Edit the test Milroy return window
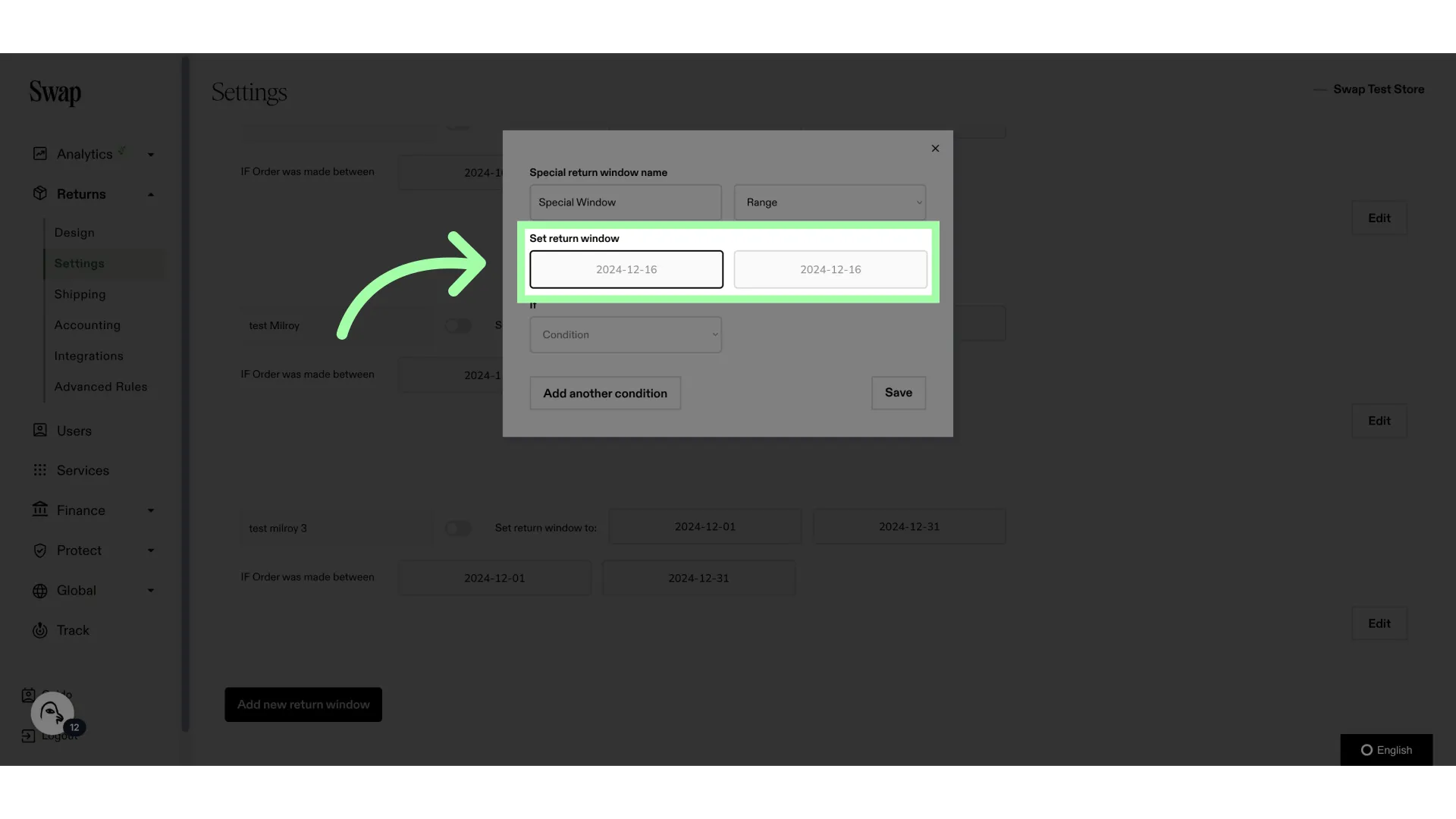This screenshot has height=819, width=1456. point(1379,421)
